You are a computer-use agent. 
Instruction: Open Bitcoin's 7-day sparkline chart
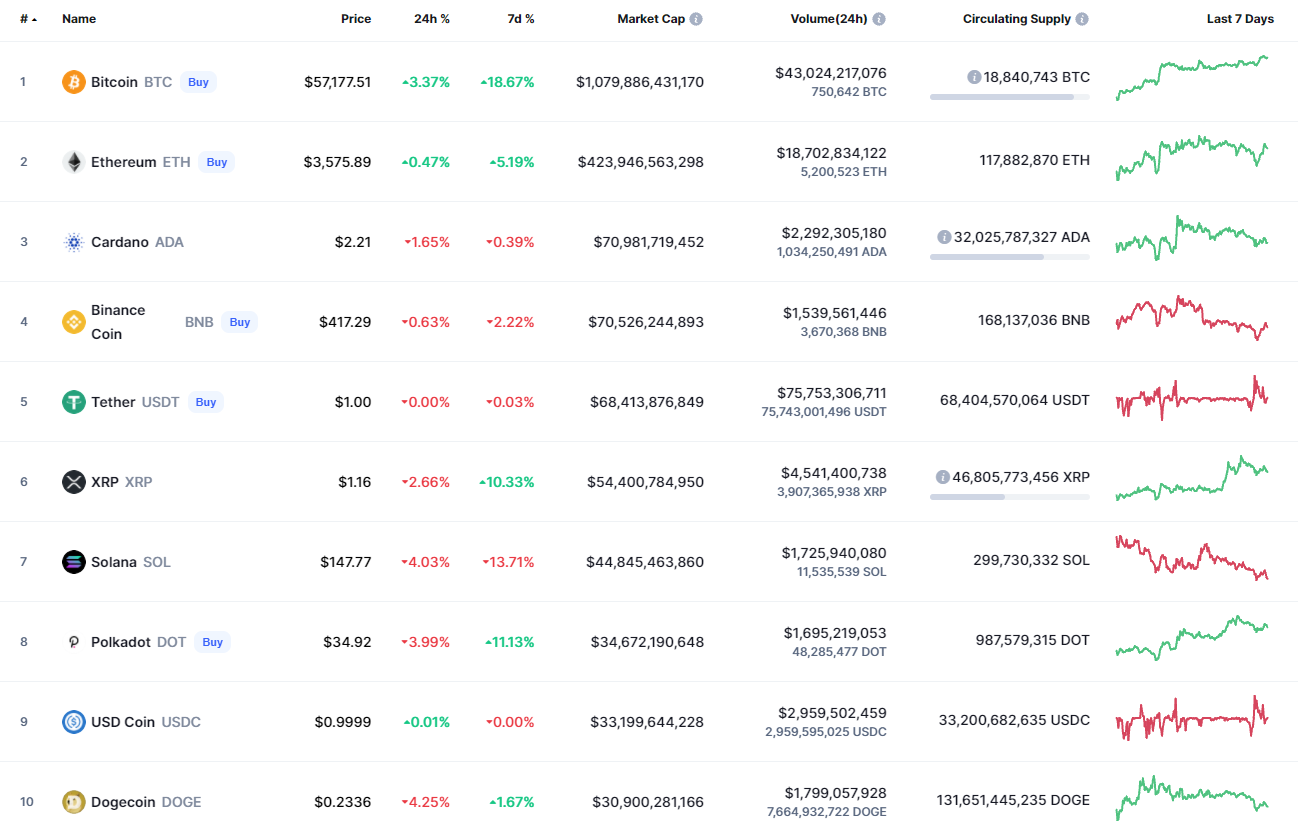(1192, 78)
